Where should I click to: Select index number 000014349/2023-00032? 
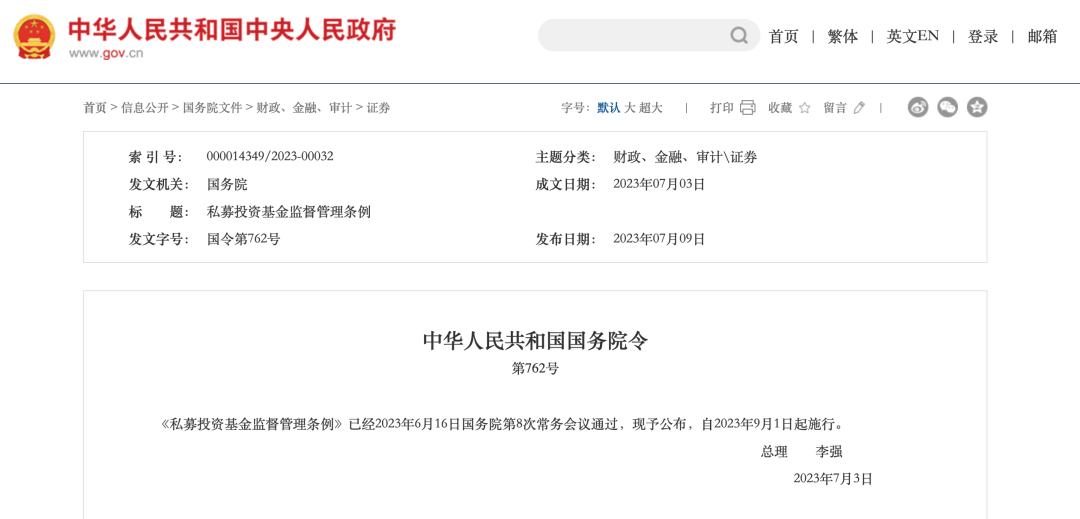(270, 156)
